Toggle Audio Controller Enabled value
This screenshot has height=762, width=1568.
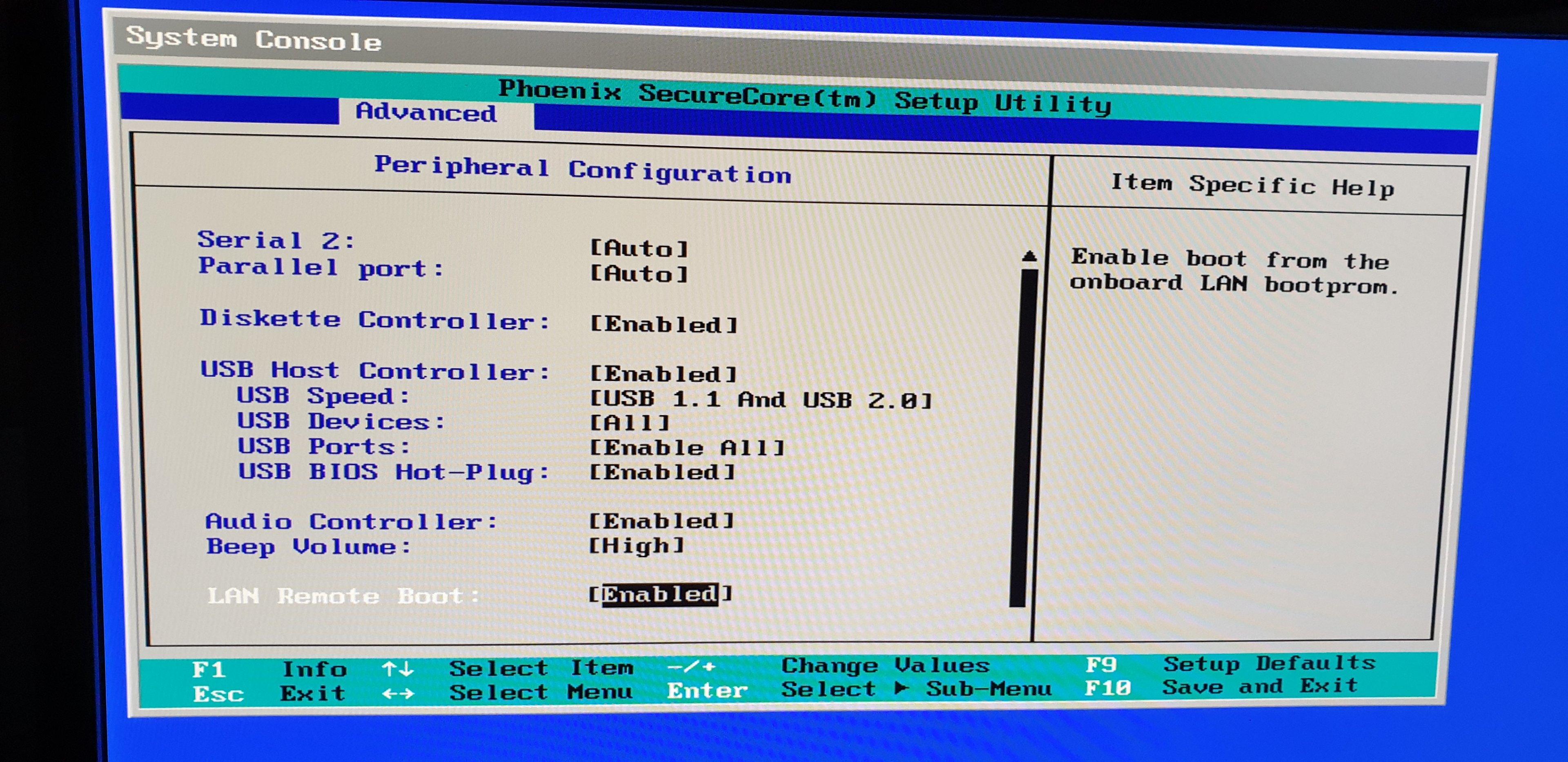[x=661, y=521]
